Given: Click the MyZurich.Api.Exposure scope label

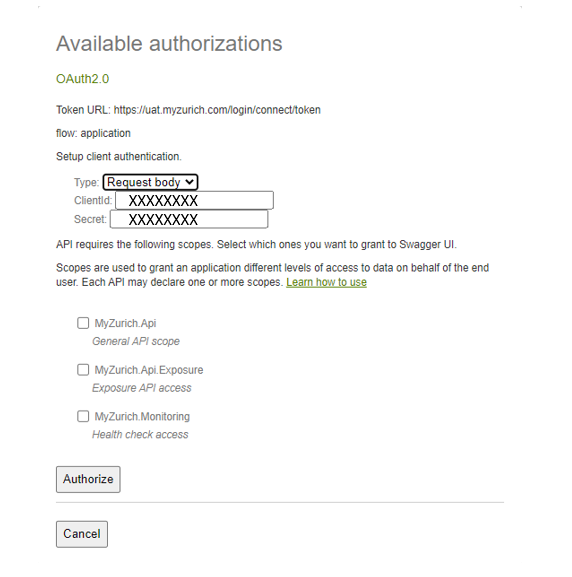Looking at the screenshot, I should 149,370.
